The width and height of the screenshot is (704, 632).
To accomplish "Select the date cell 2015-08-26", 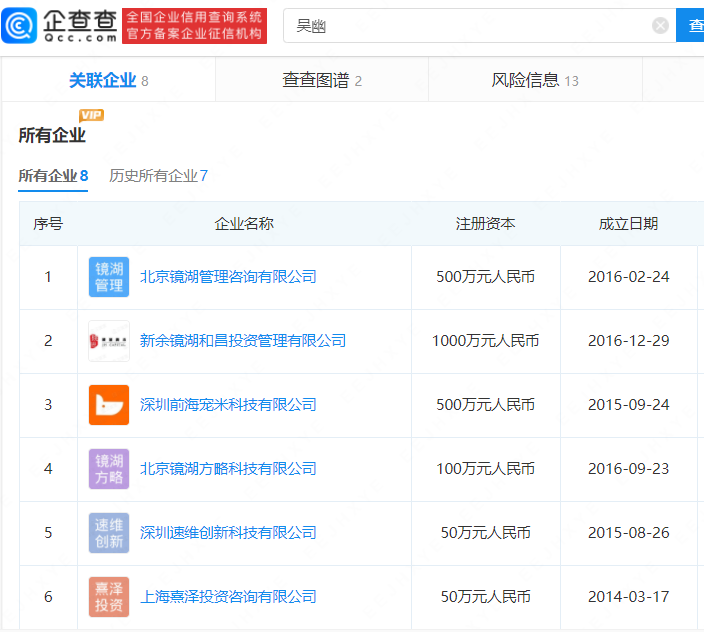I will (629, 533).
